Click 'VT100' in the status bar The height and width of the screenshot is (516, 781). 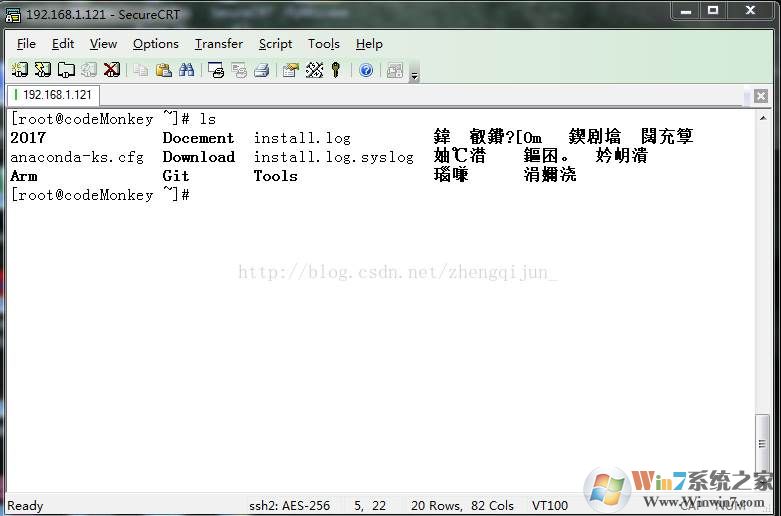(x=549, y=506)
